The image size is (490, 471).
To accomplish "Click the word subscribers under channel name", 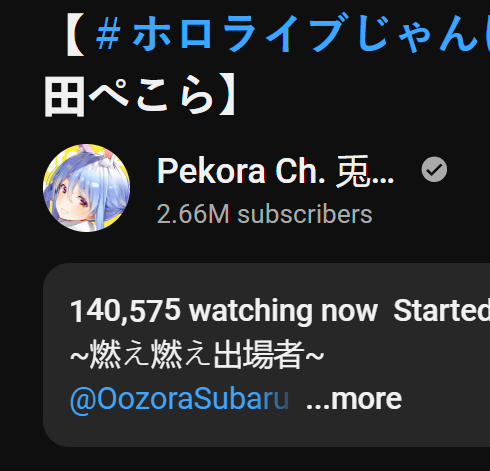I will (x=305, y=214).
